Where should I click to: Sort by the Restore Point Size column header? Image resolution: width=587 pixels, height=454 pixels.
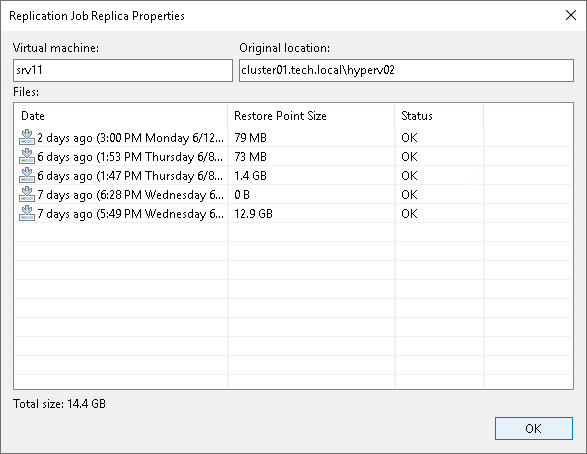click(311, 116)
